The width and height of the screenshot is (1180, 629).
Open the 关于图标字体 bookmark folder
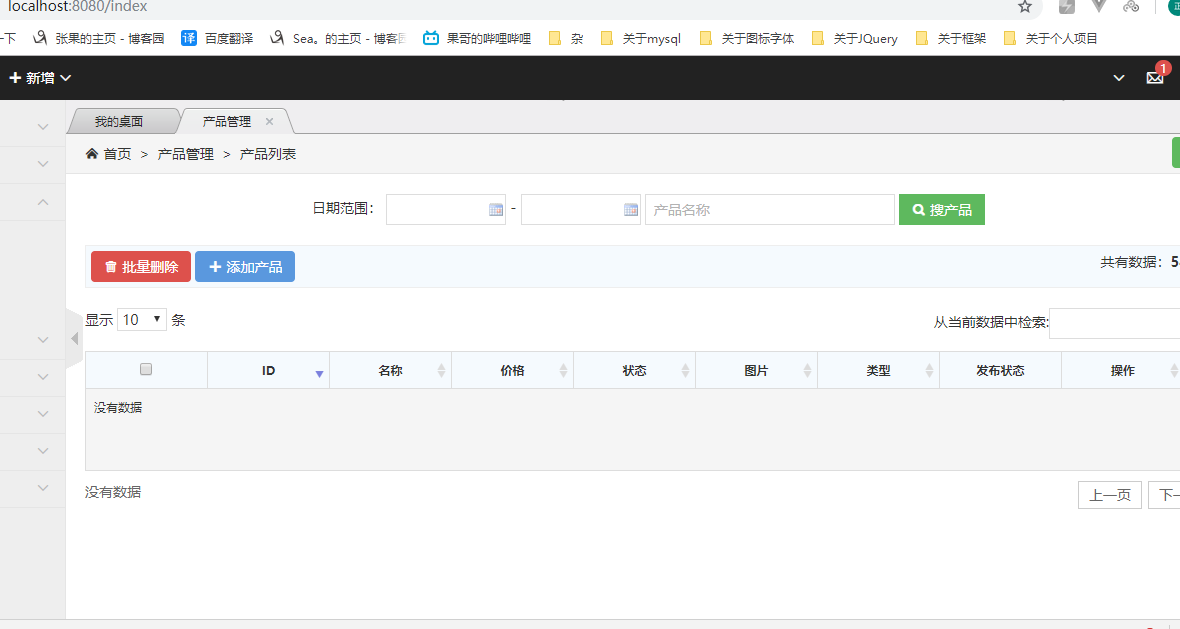click(x=747, y=38)
